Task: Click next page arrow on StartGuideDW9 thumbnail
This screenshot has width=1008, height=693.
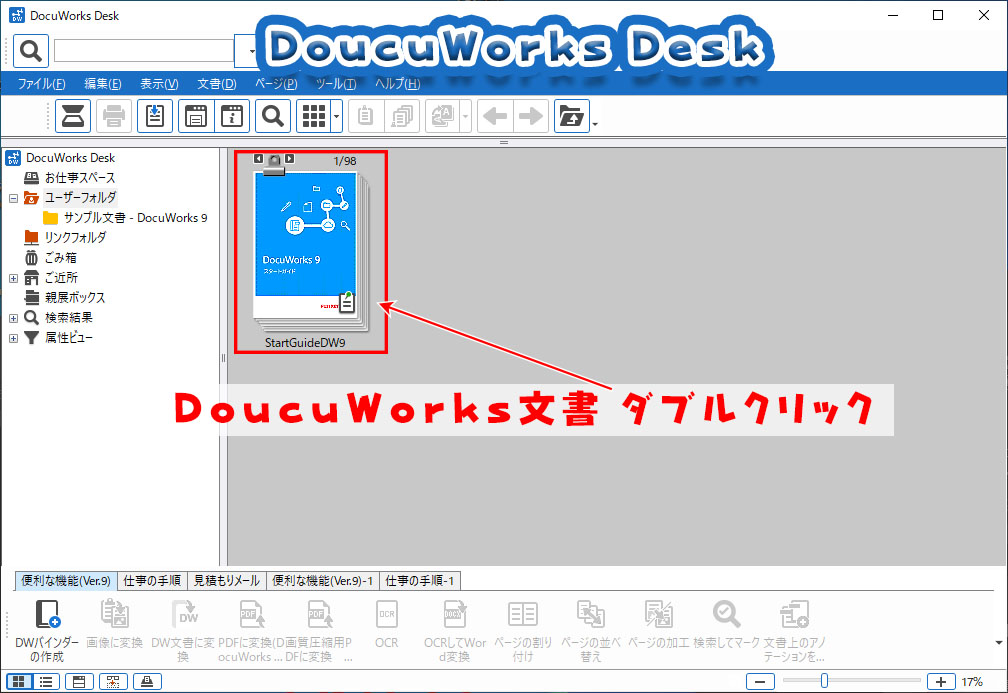Action: (x=289, y=159)
